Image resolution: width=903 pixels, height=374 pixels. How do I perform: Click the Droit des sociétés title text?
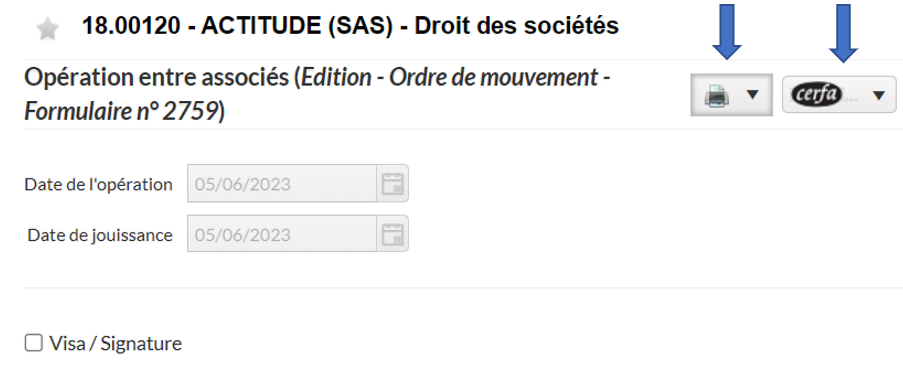tap(517, 26)
